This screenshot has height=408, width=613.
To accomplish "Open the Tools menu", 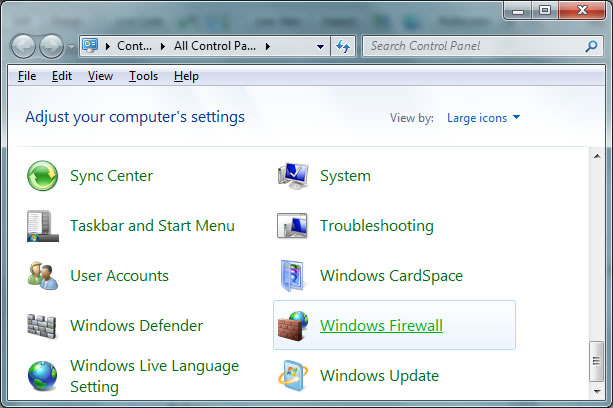I will click(143, 76).
